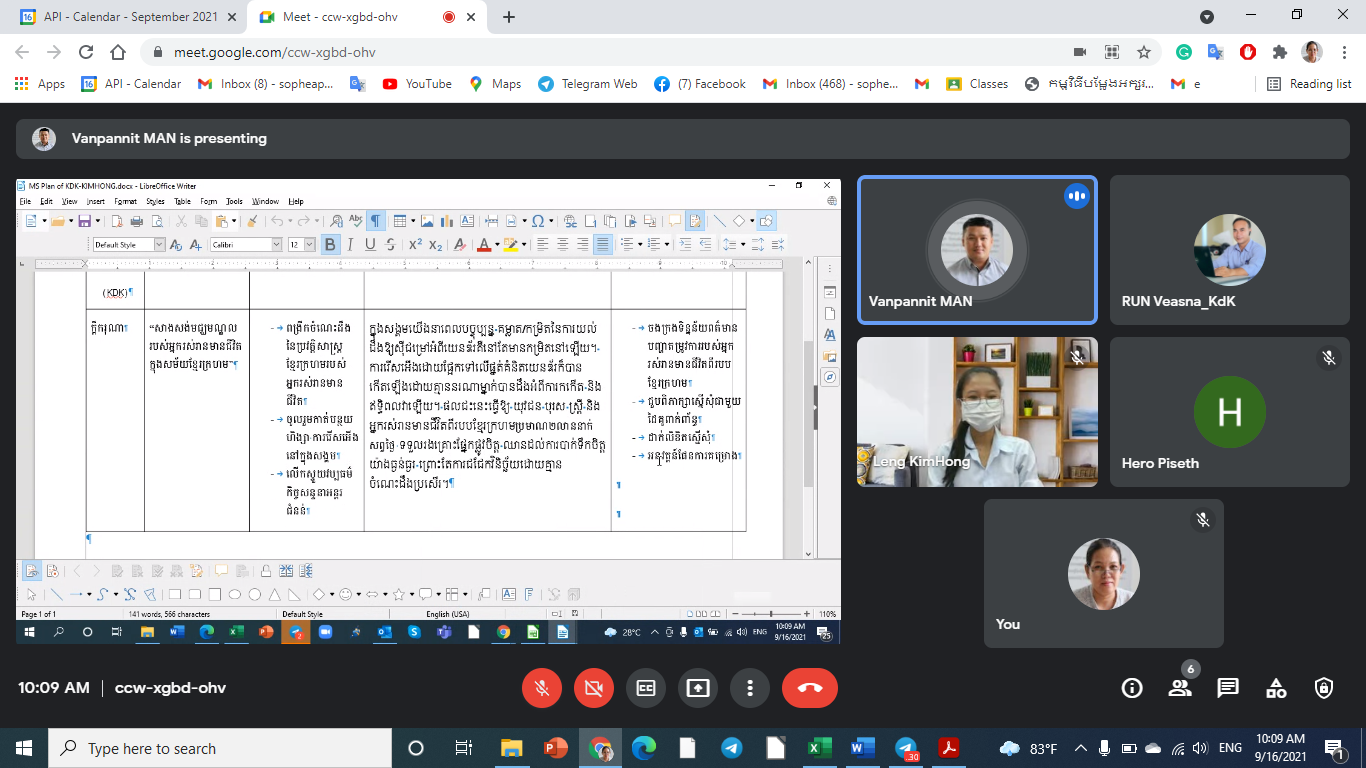Open meeting details info icon

tap(1132, 688)
